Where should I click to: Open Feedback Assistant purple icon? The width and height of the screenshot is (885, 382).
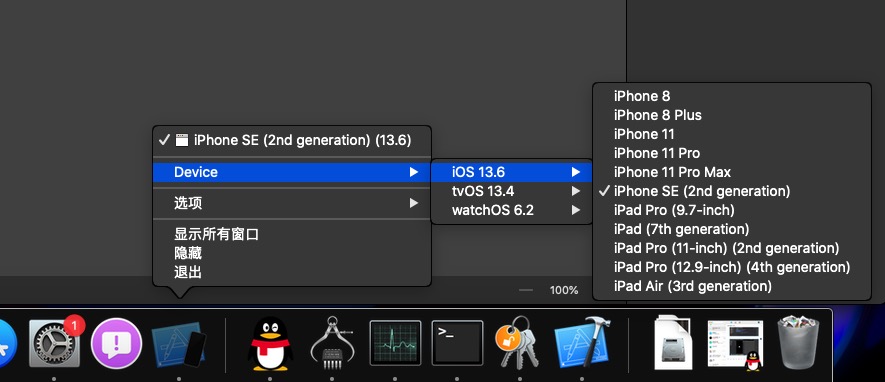pos(116,343)
